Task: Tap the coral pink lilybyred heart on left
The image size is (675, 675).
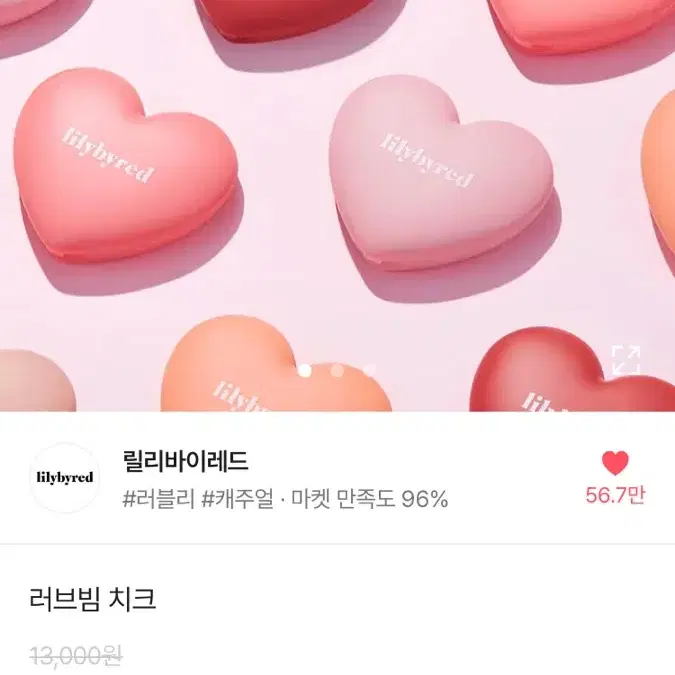Action: pyautogui.click(x=124, y=166)
